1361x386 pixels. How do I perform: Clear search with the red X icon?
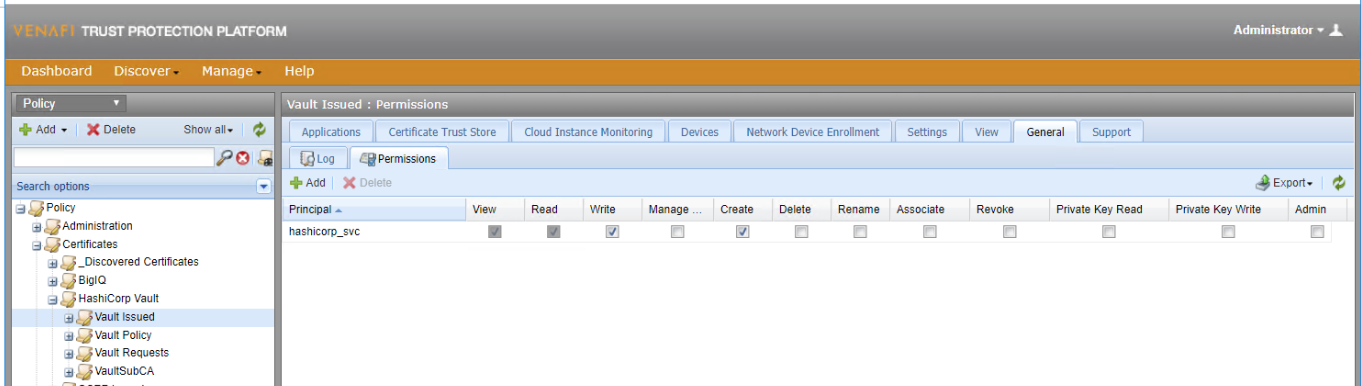click(243, 158)
